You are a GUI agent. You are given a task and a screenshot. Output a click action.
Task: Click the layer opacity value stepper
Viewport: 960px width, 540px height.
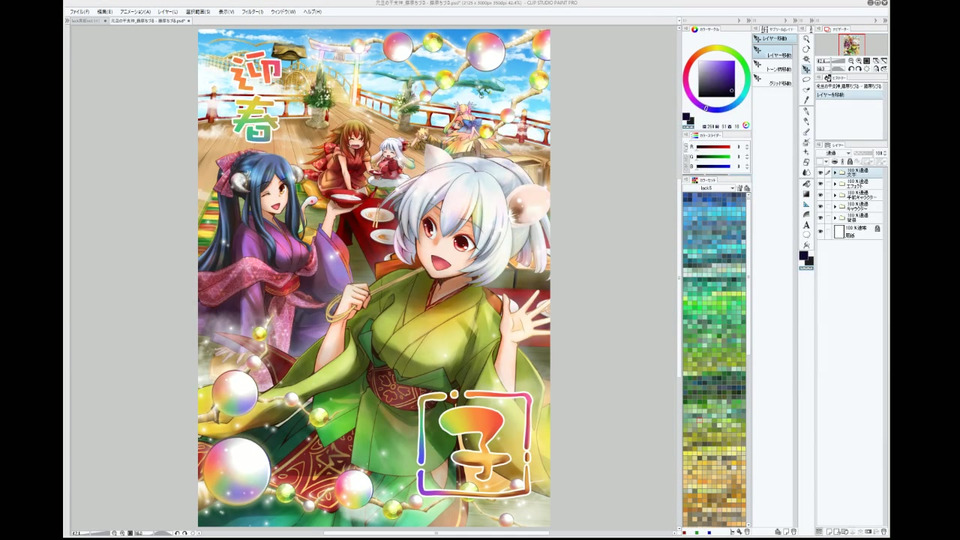(887, 153)
